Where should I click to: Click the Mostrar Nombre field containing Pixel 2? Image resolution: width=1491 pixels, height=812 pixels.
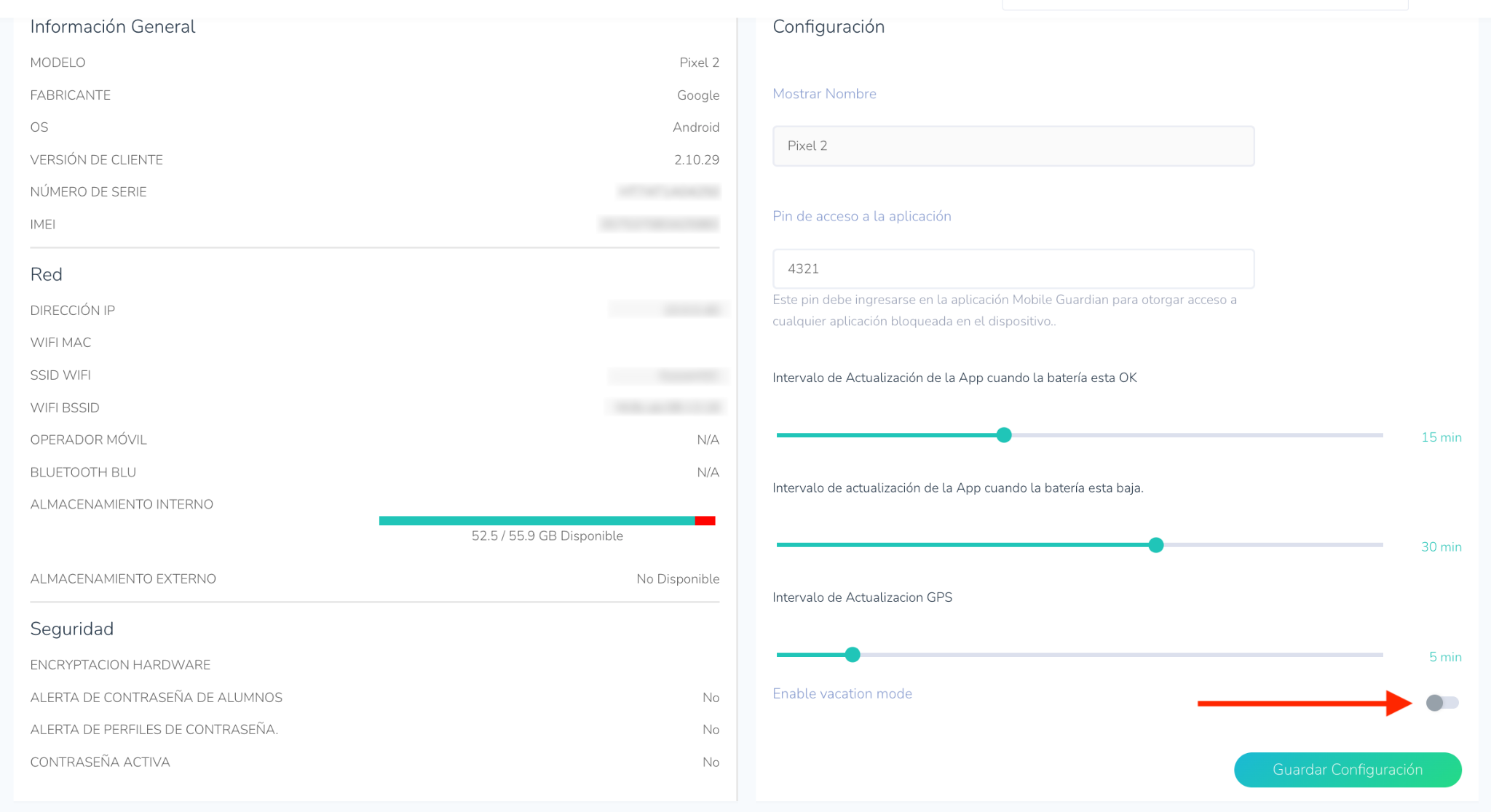click(x=1013, y=146)
